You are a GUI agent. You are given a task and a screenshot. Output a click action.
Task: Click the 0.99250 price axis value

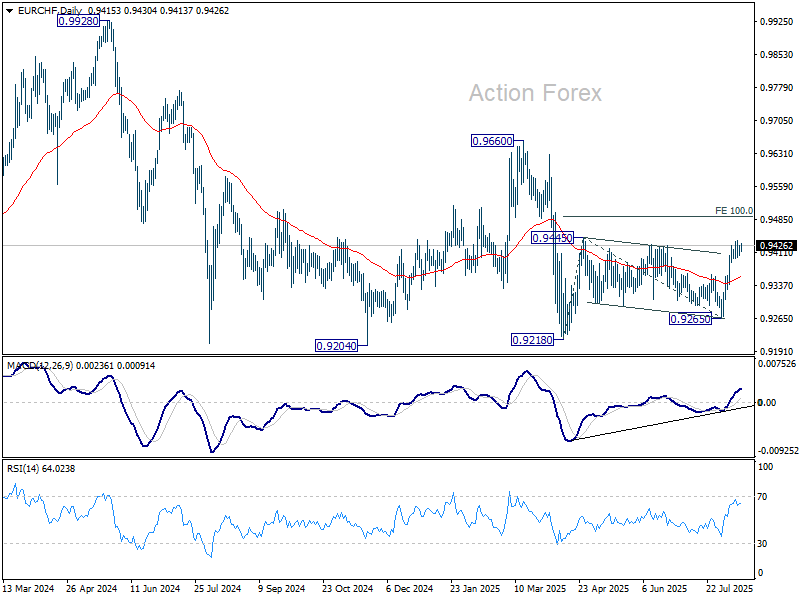(777, 21)
